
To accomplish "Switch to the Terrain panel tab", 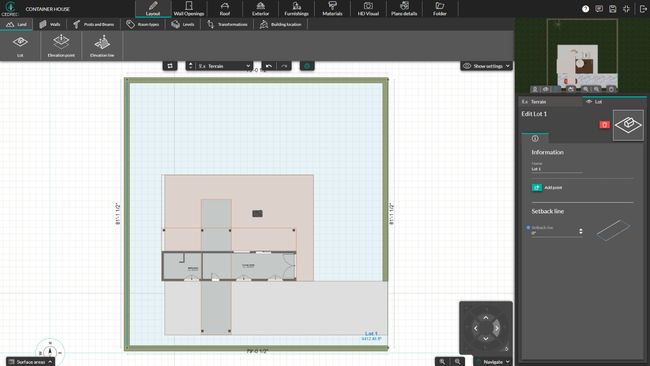I will [550, 102].
